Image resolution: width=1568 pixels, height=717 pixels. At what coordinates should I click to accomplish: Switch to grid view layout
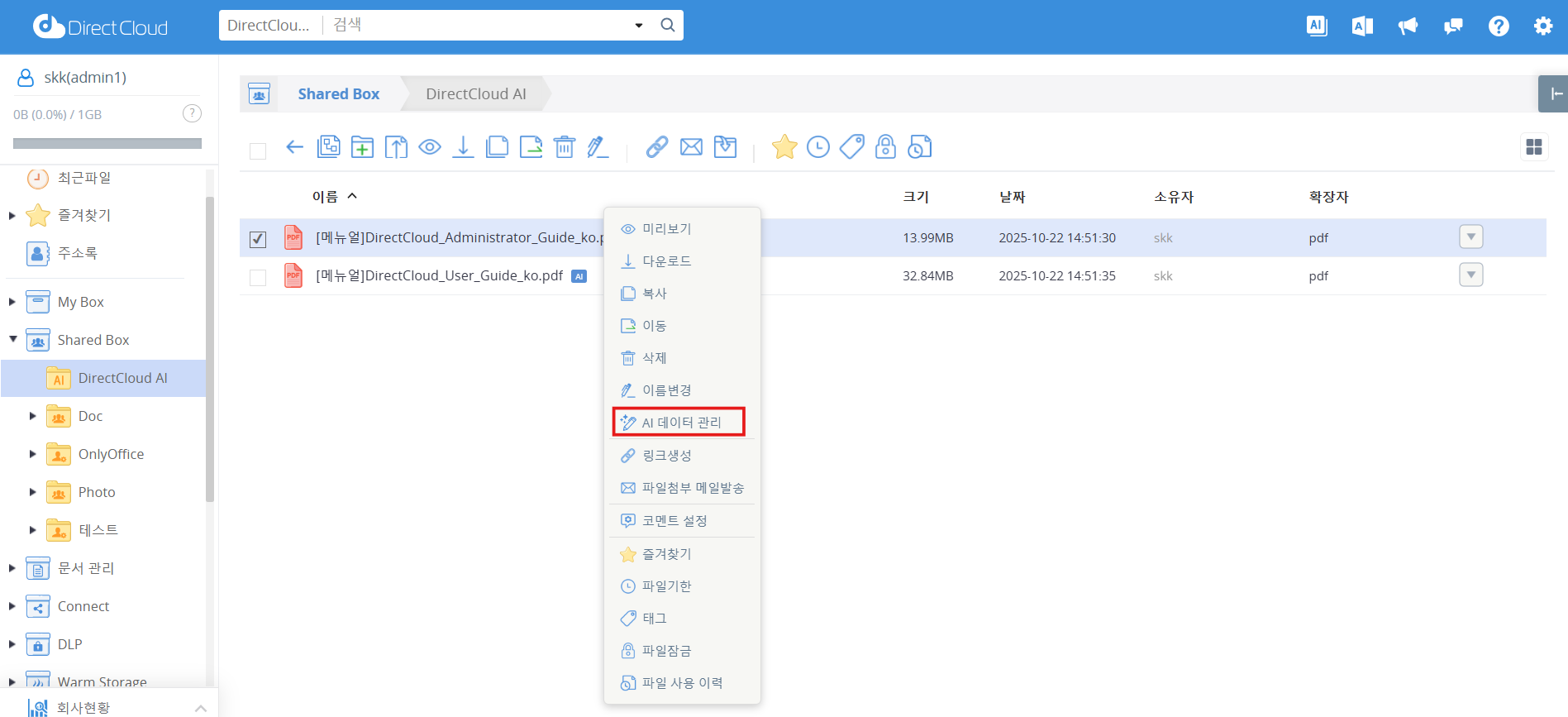pyautogui.click(x=1534, y=147)
